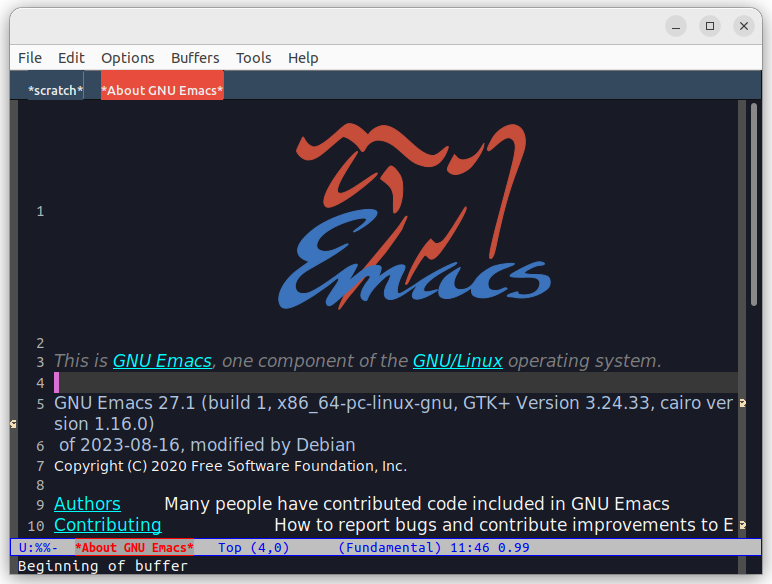Close the Emacs window
The image size is (772, 584).
(x=744, y=26)
